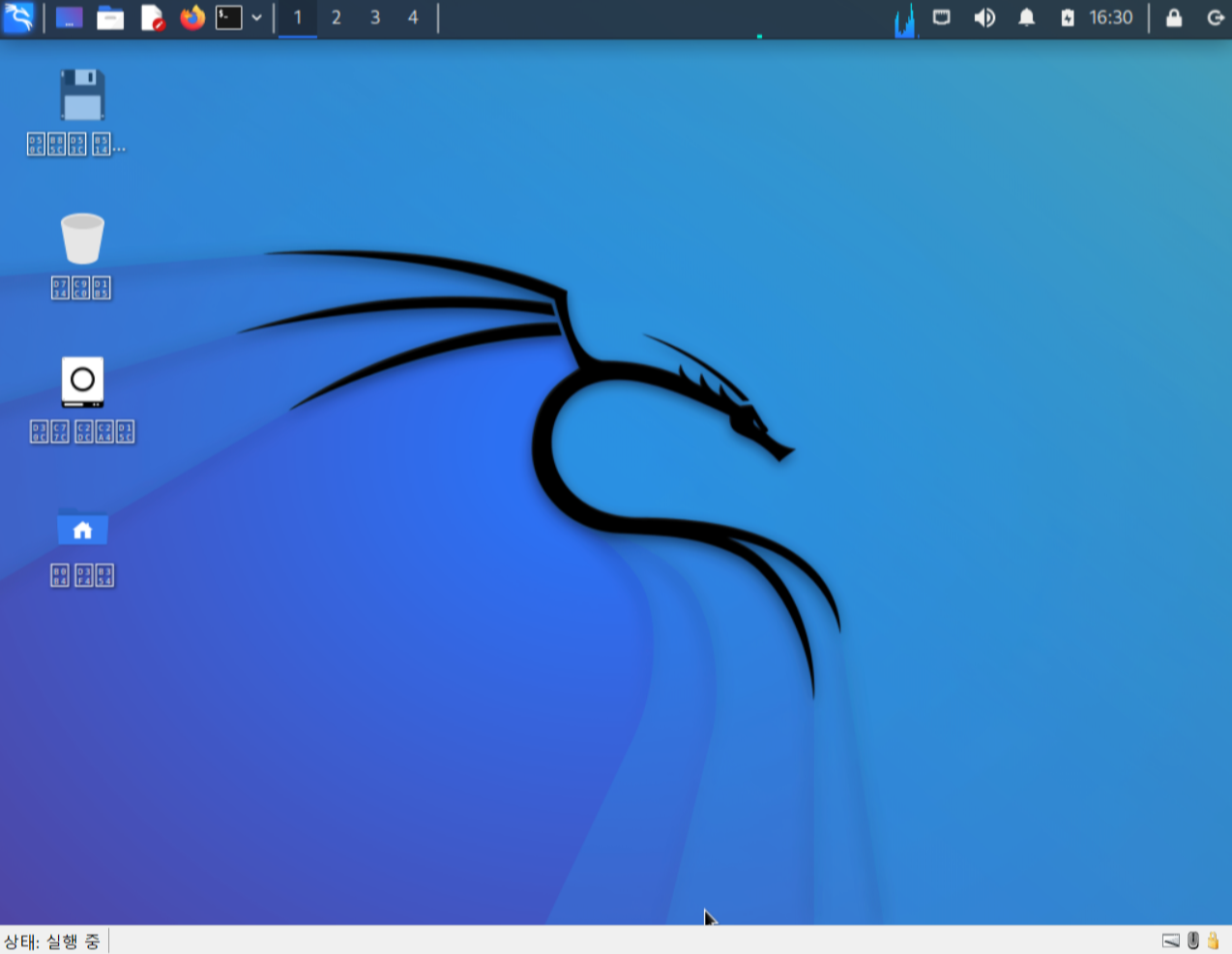1232x954 pixels.
Task: Launch Firefox from the top panel
Action: (192, 17)
